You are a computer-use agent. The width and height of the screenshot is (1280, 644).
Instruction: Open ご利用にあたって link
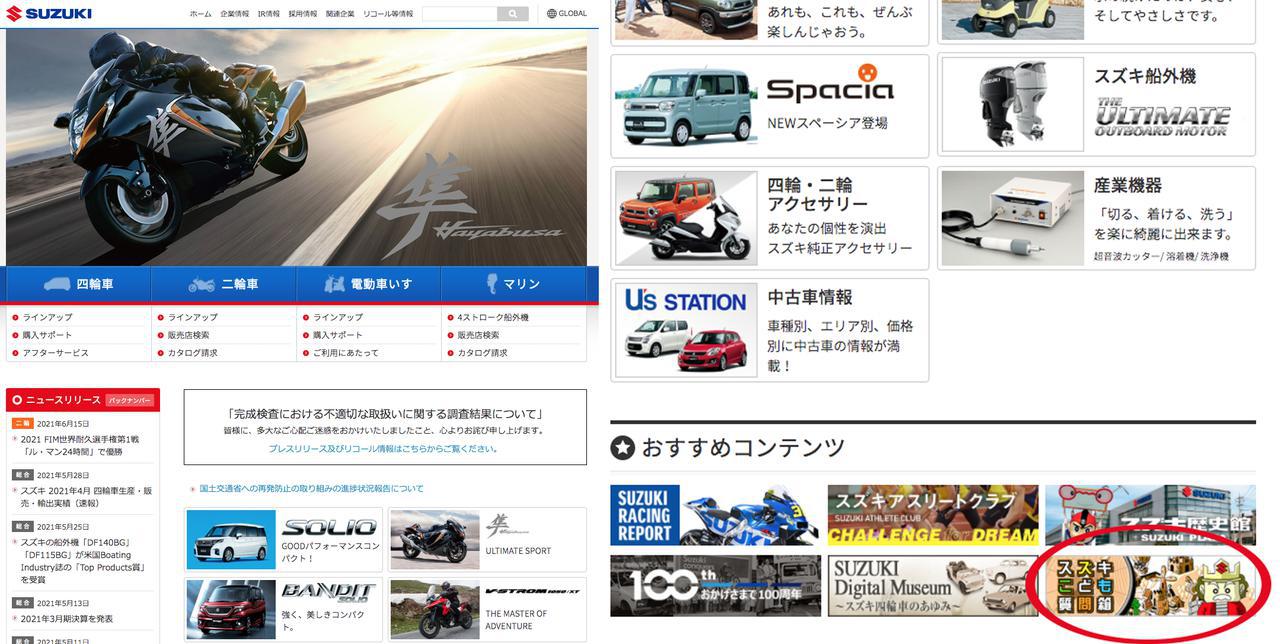coord(345,353)
